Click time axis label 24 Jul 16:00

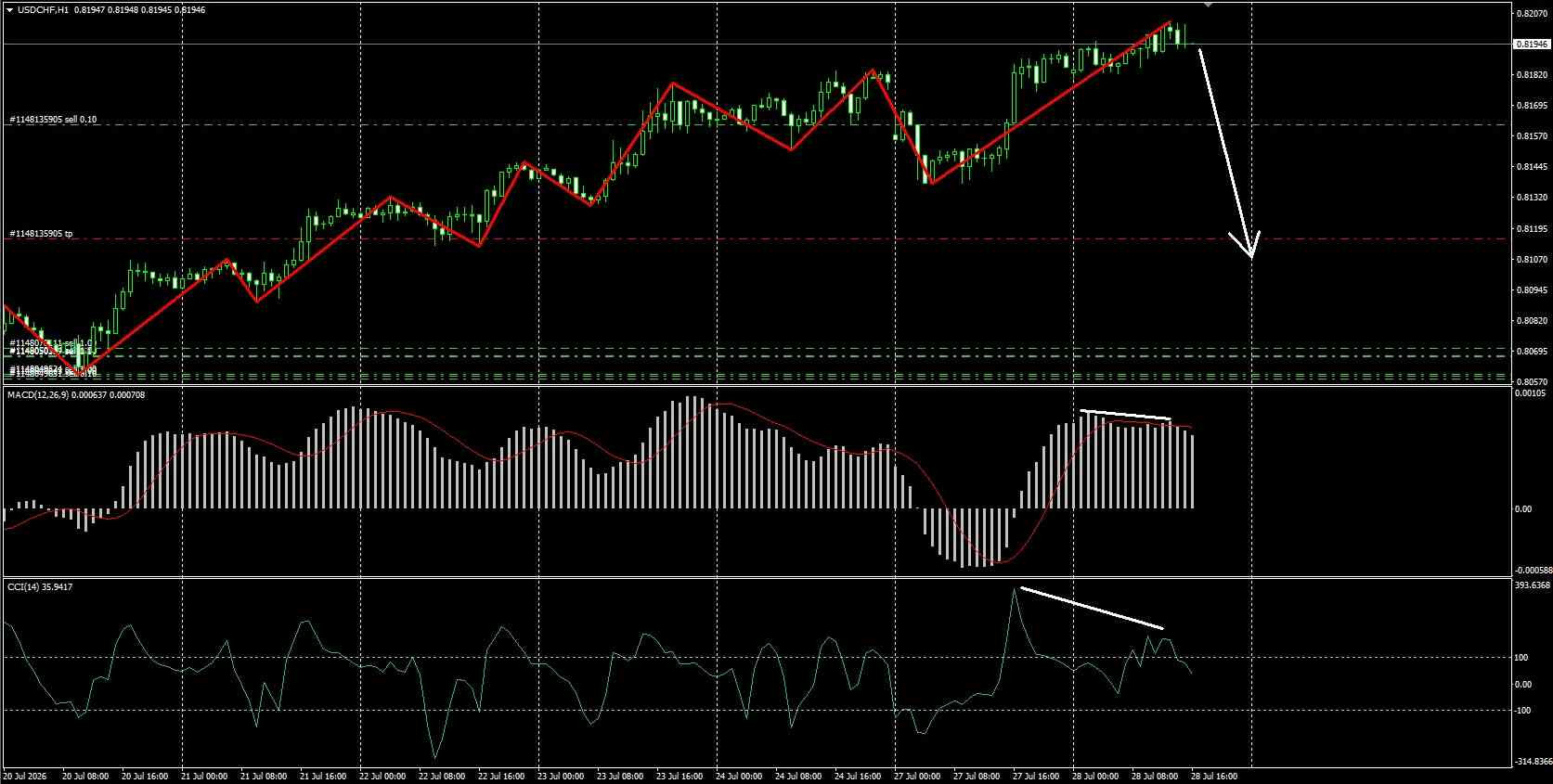[x=858, y=776]
